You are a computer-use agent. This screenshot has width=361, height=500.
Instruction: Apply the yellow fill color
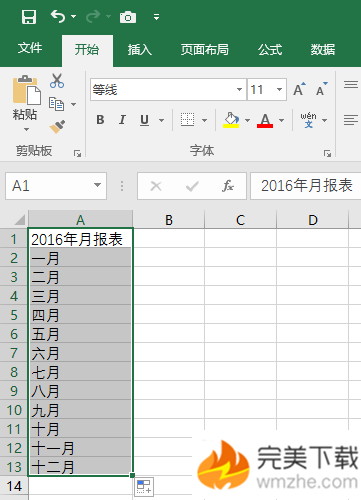tap(231, 120)
